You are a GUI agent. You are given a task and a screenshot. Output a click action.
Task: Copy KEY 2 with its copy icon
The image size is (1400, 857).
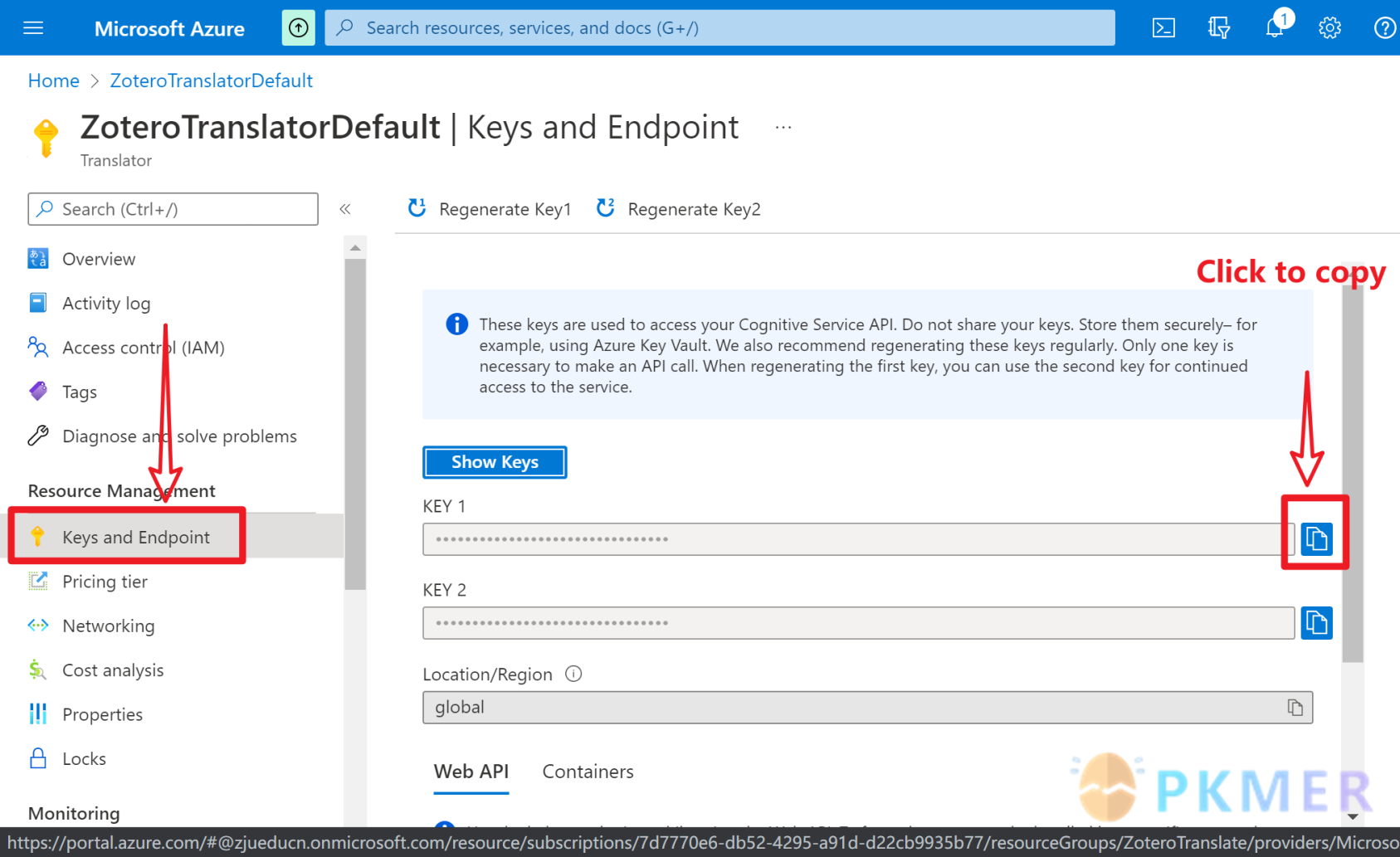point(1316,623)
